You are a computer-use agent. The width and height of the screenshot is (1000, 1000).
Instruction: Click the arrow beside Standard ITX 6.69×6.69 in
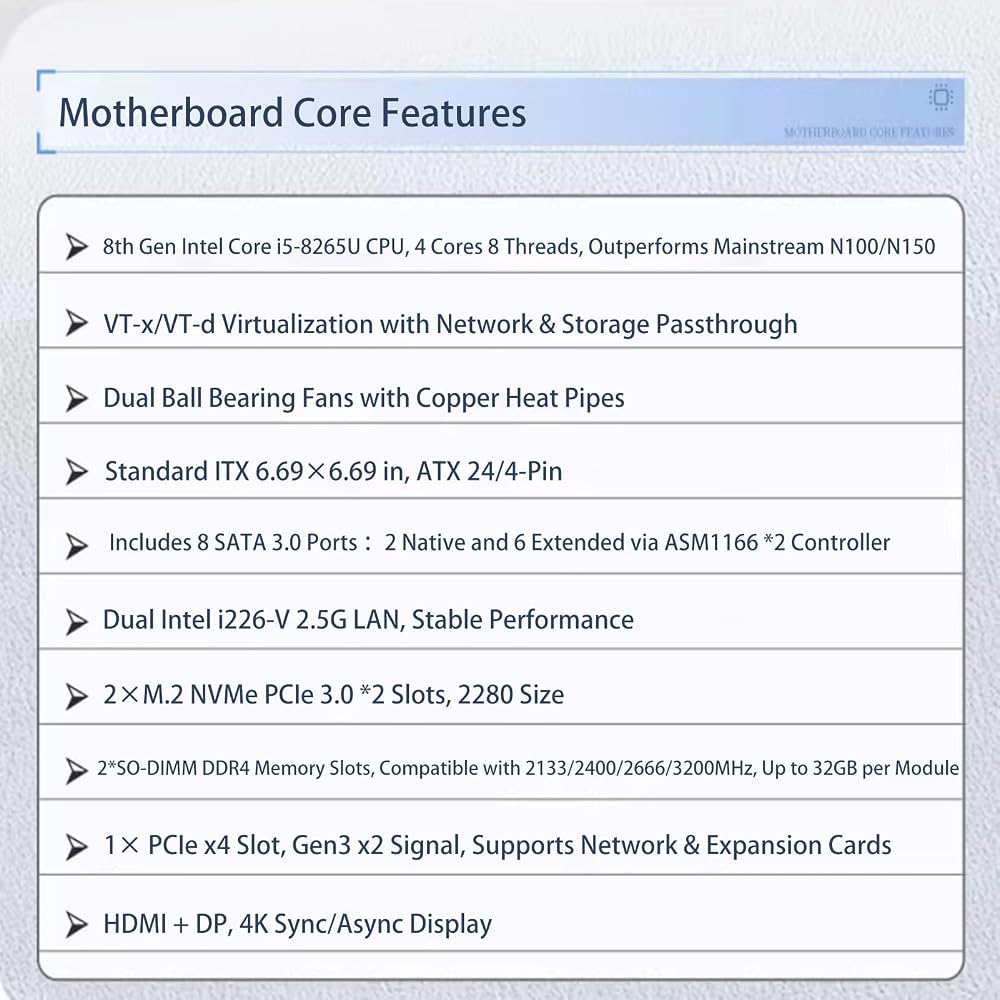point(77,472)
